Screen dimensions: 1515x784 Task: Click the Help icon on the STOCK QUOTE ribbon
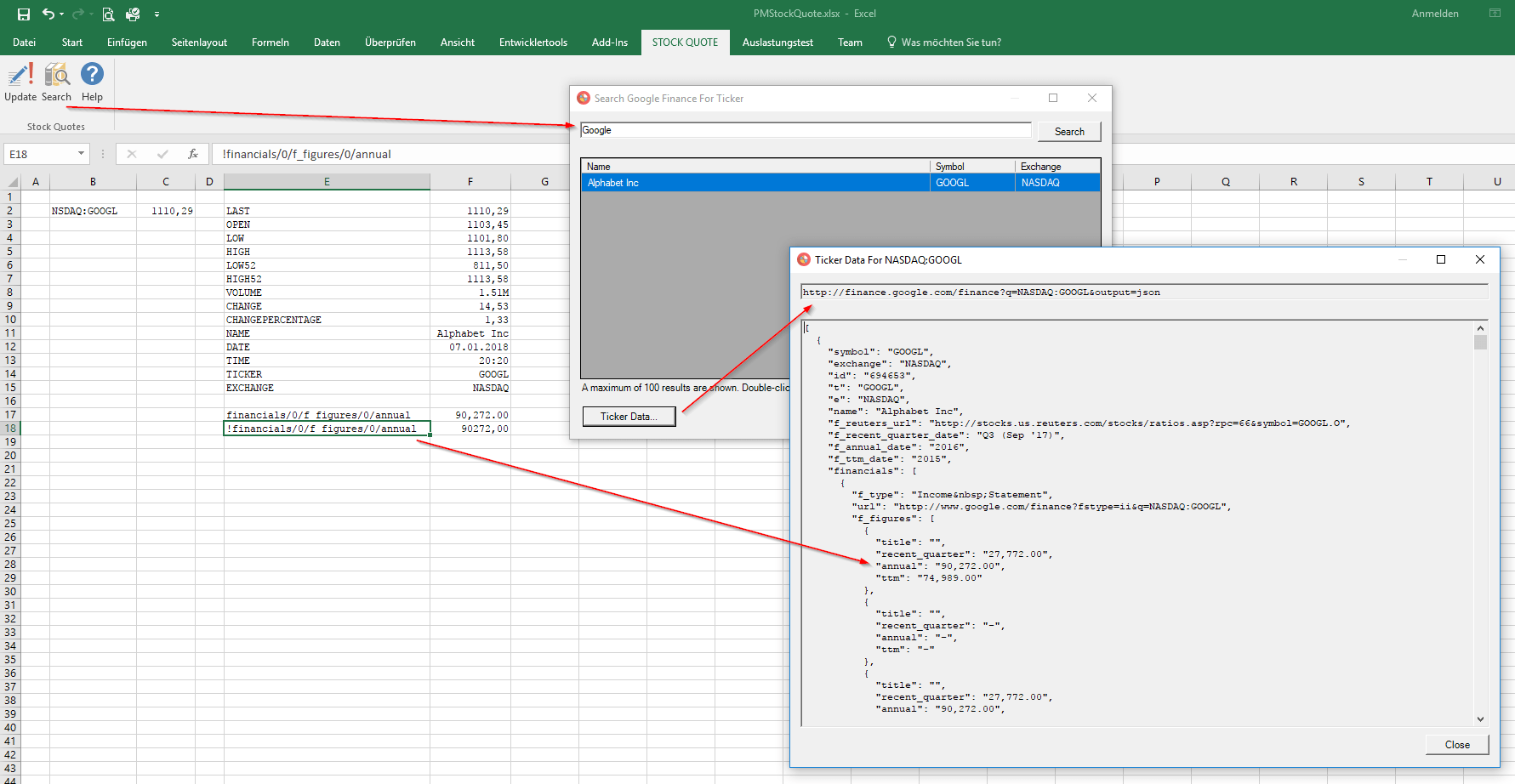(92, 77)
